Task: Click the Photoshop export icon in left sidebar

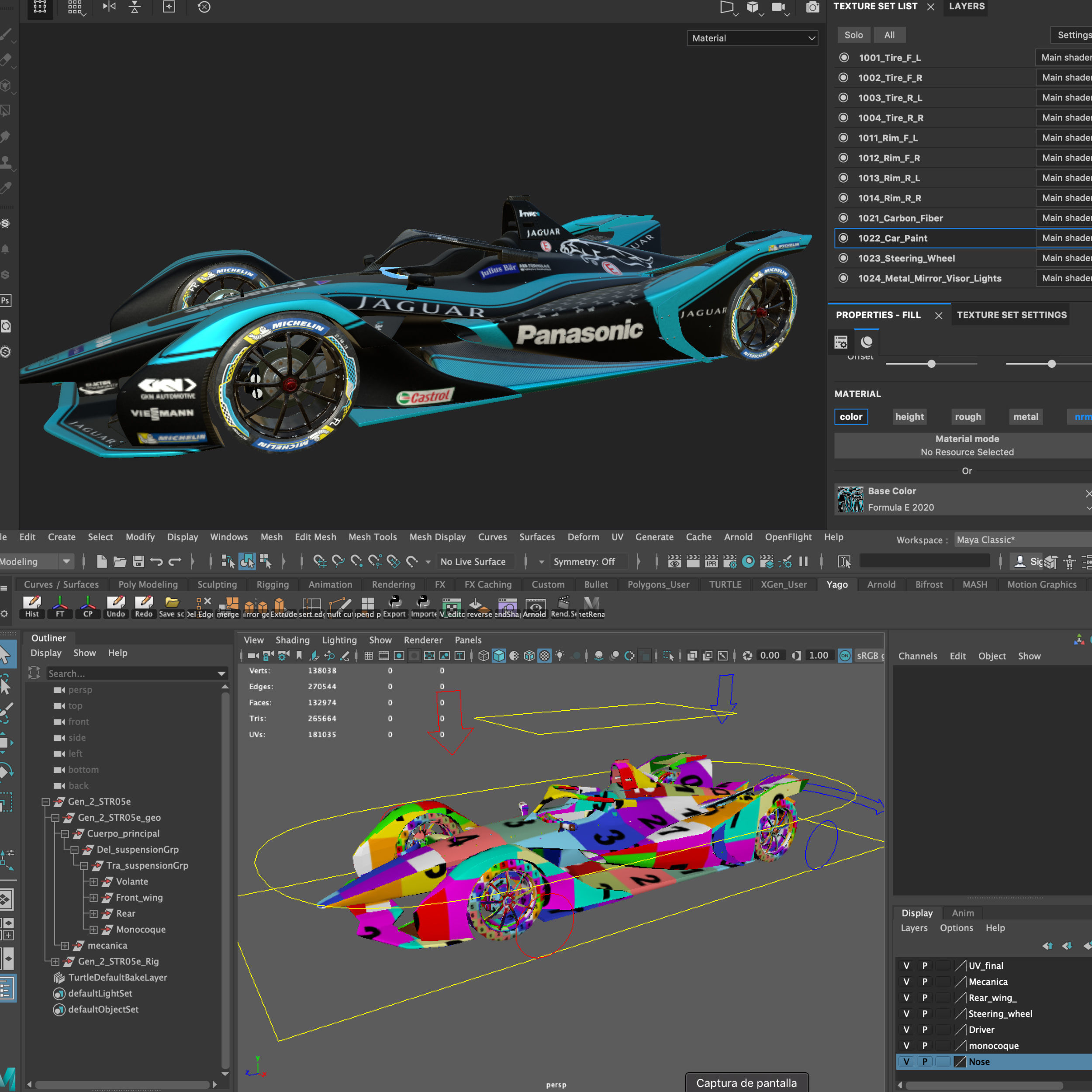Action: click(6, 300)
